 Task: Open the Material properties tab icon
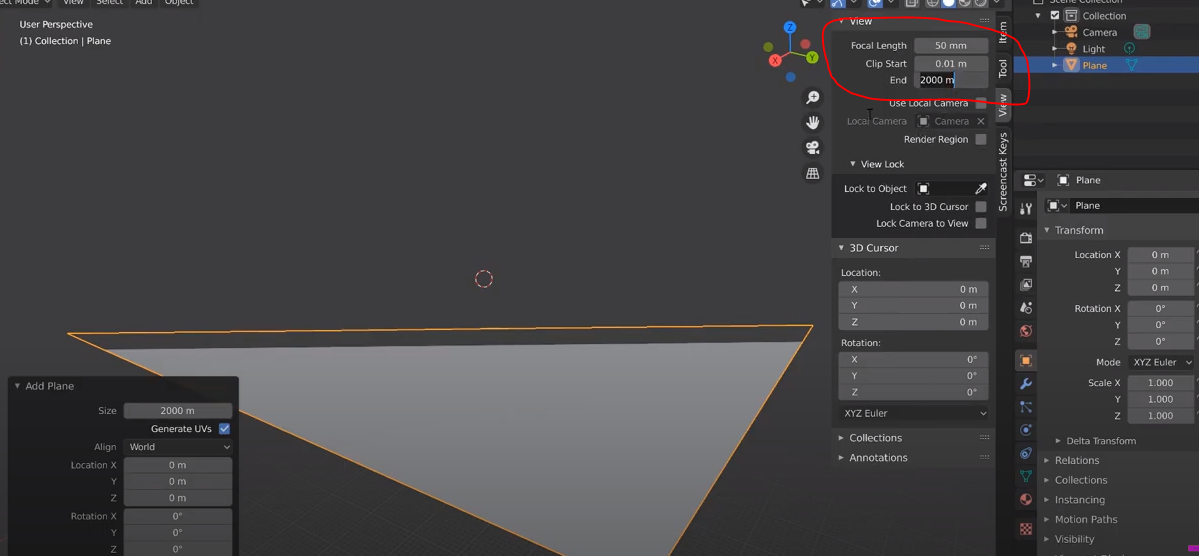pyautogui.click(x=1026, y=499)
